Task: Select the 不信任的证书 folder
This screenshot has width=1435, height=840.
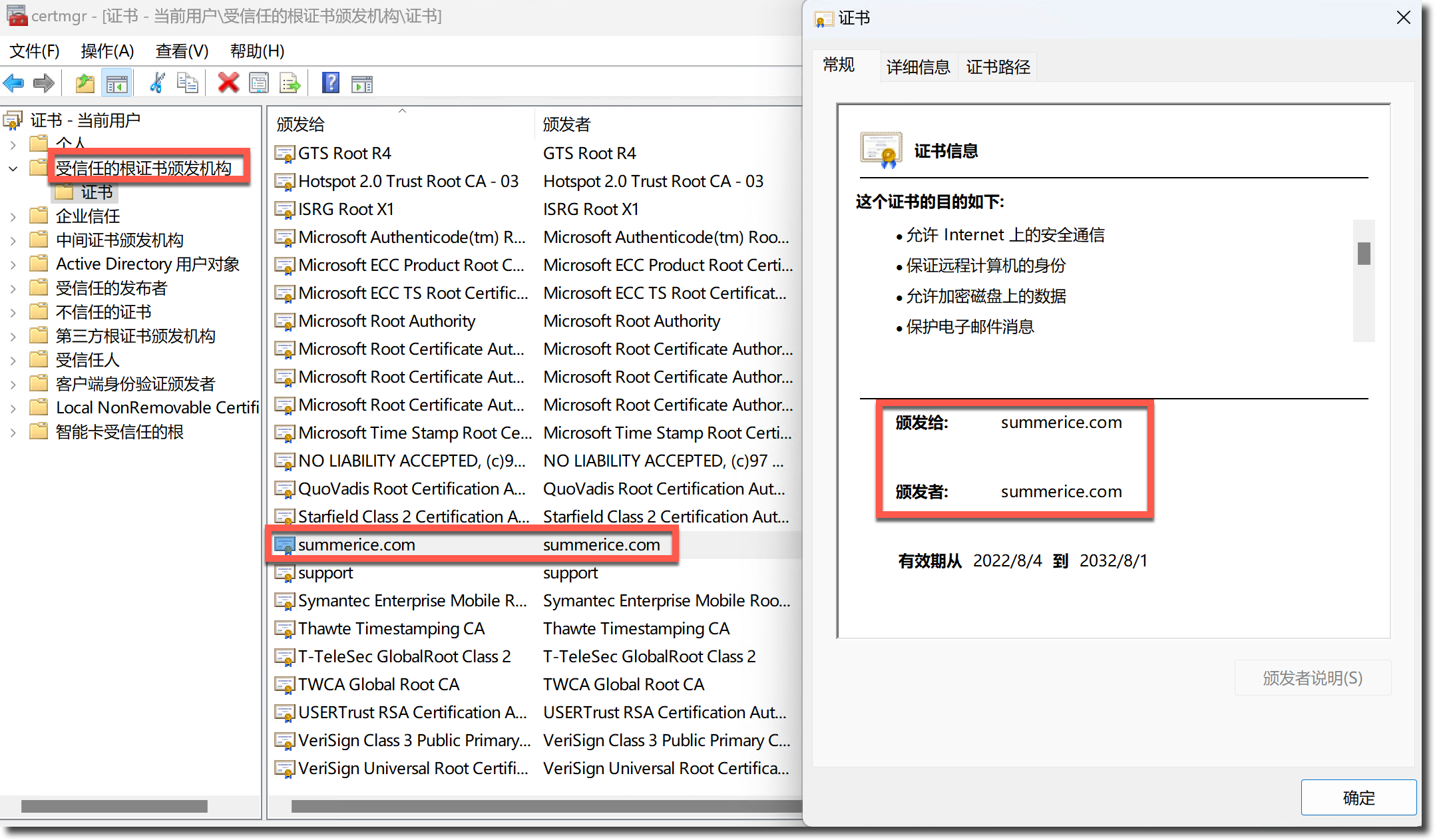Action: point(103,312)
